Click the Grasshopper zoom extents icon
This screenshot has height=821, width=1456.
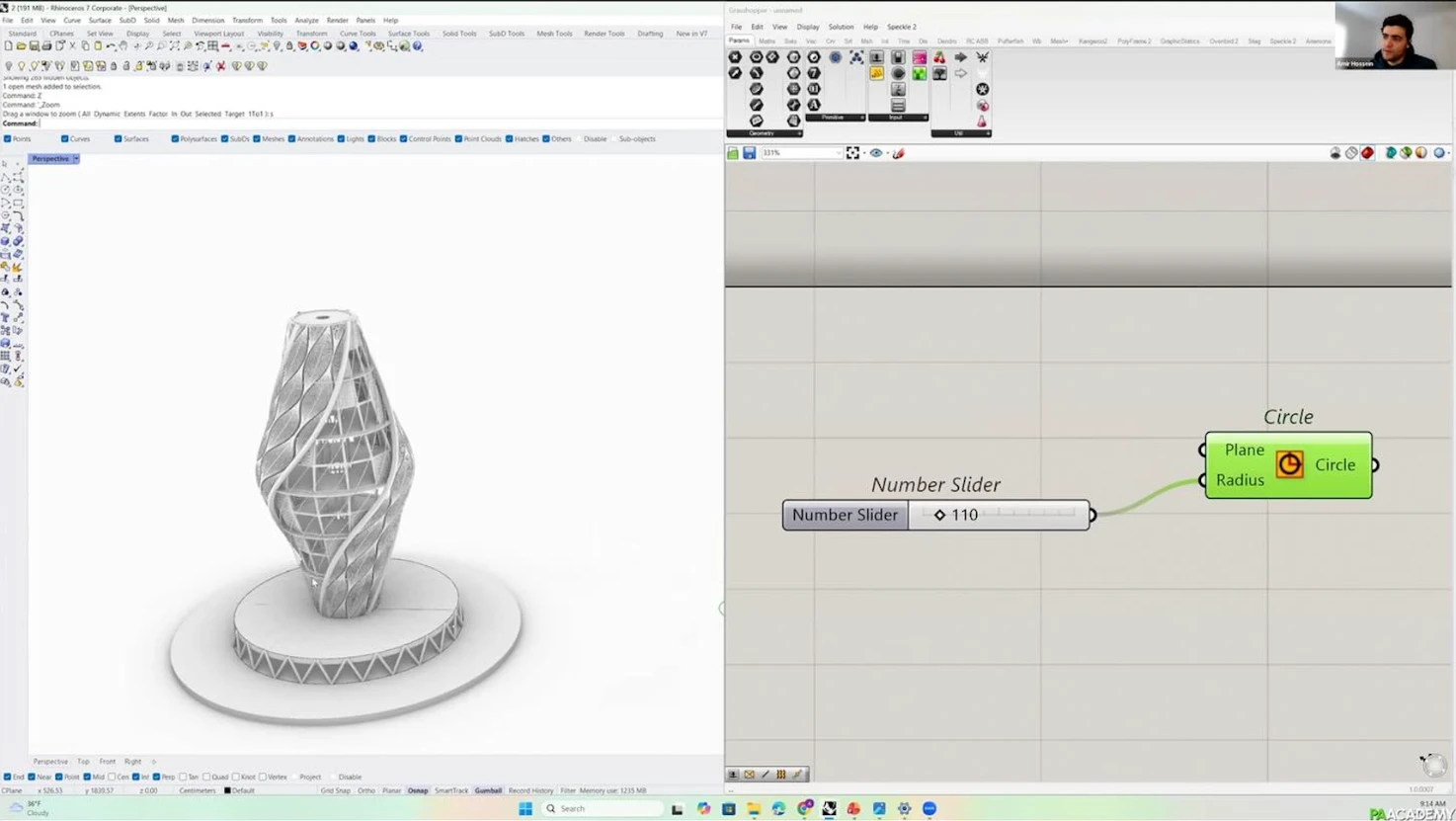point(852,153)
